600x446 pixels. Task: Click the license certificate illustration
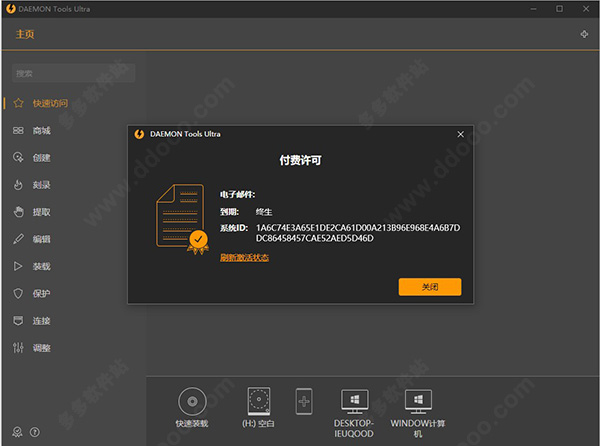182,219
